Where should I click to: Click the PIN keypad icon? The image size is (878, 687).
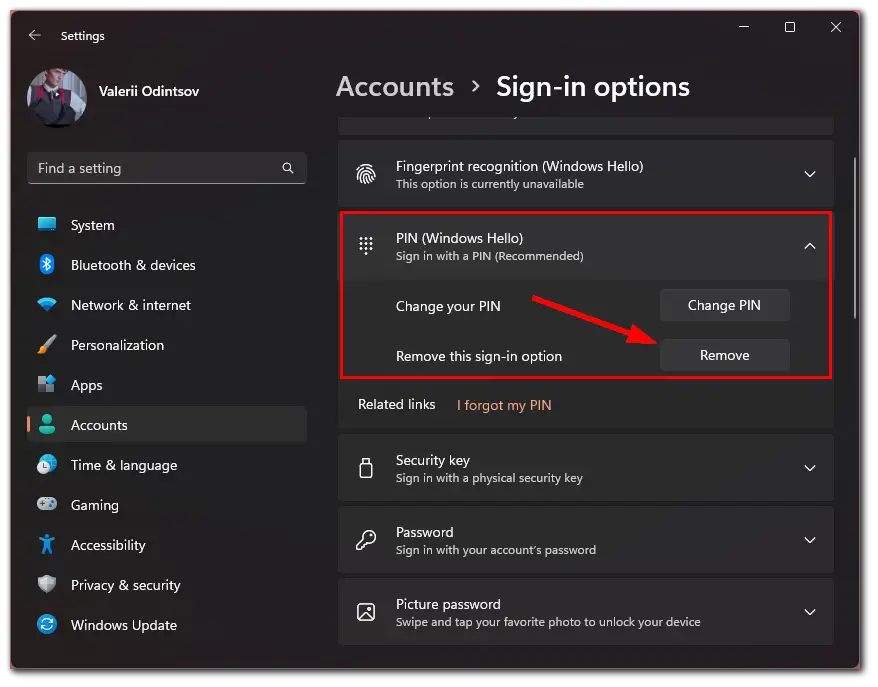pos(366,246)
